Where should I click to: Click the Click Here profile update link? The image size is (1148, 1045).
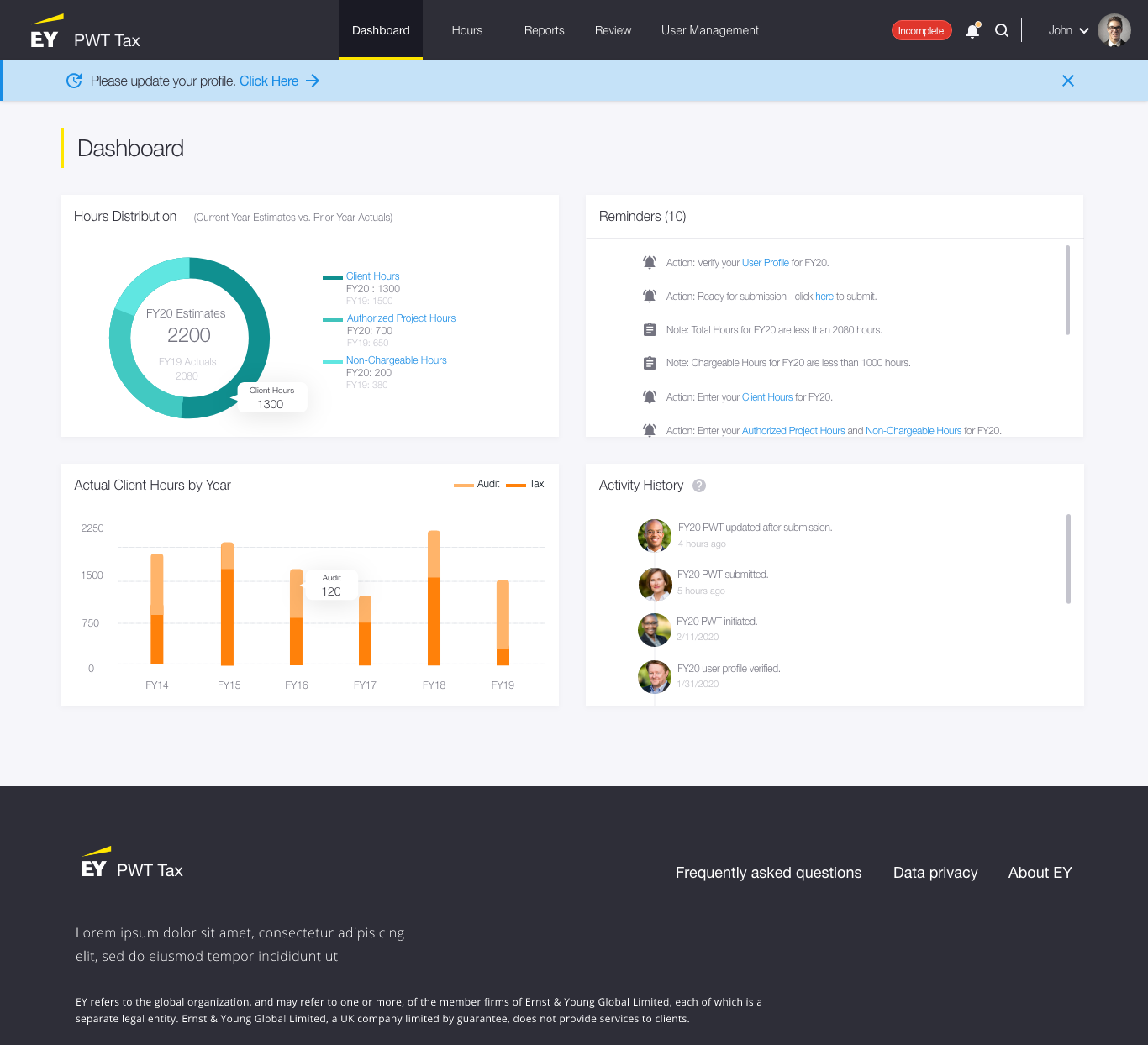[x=269, y=81]
